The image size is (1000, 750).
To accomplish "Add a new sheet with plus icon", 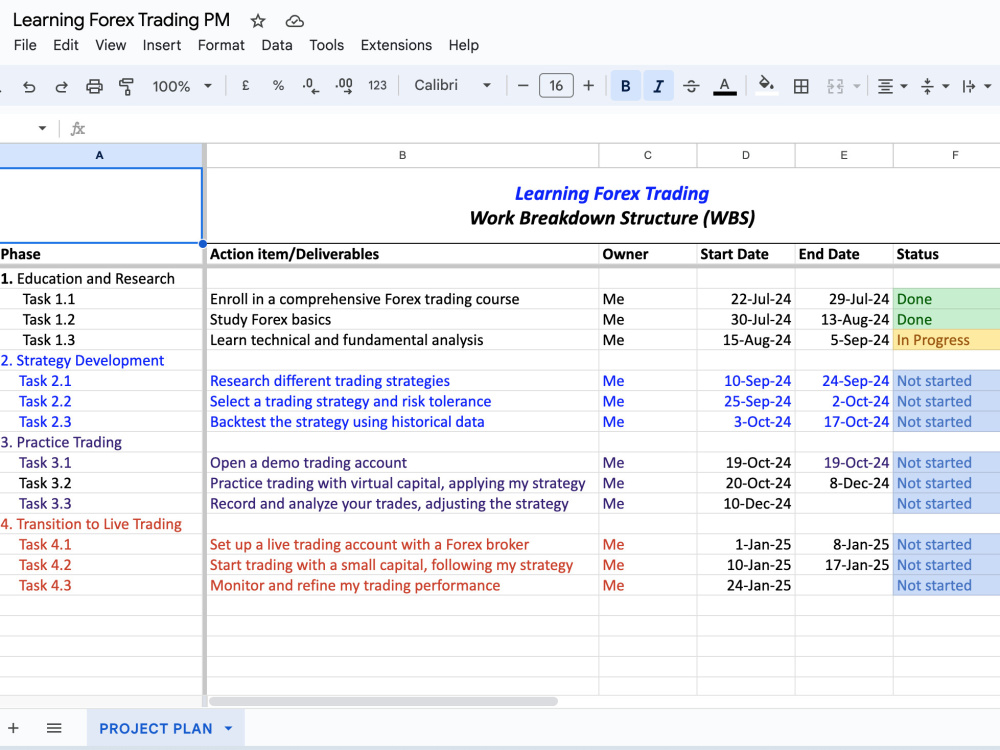I will tap(13, 728).
